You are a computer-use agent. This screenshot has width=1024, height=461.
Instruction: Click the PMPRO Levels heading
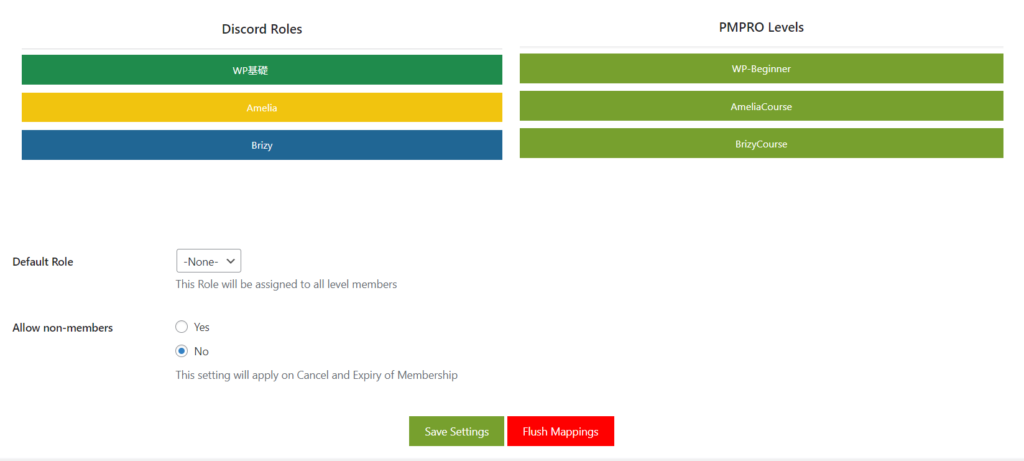[x=761, y=27]
